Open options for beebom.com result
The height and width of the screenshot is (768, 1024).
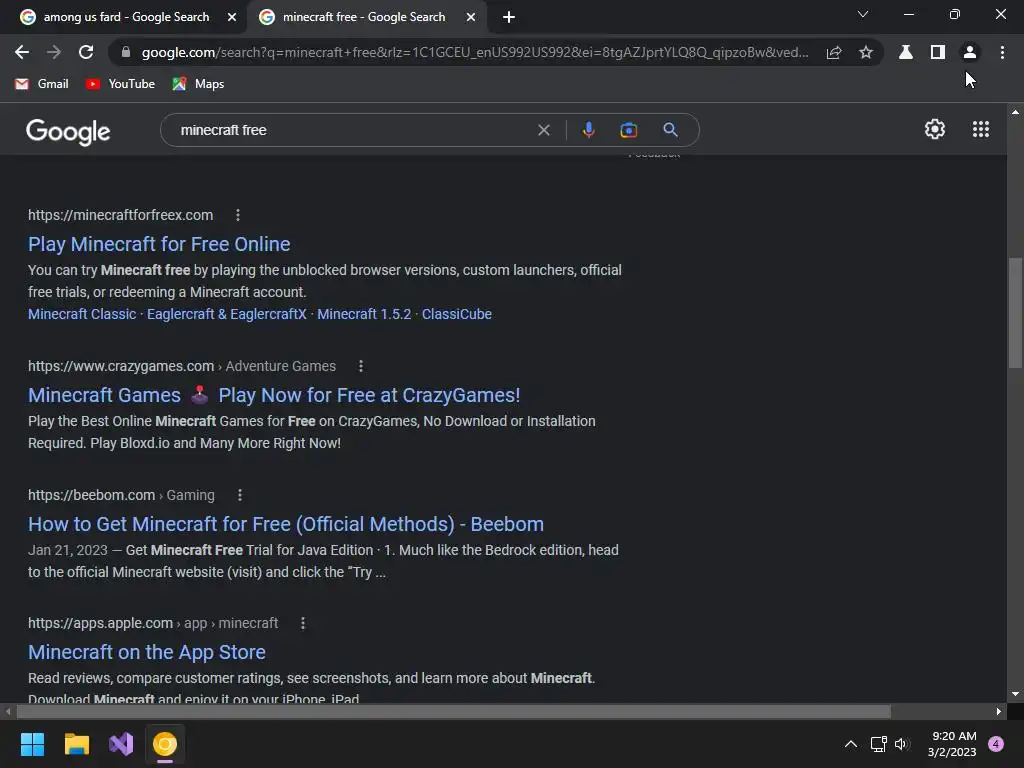pyautogui.click(x=240, y=495)
